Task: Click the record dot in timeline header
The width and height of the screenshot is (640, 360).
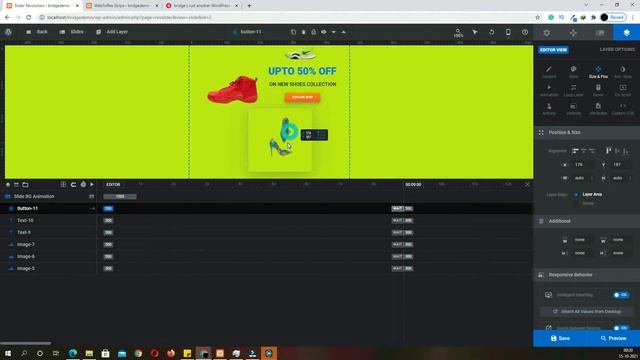Action: (8, 184)
